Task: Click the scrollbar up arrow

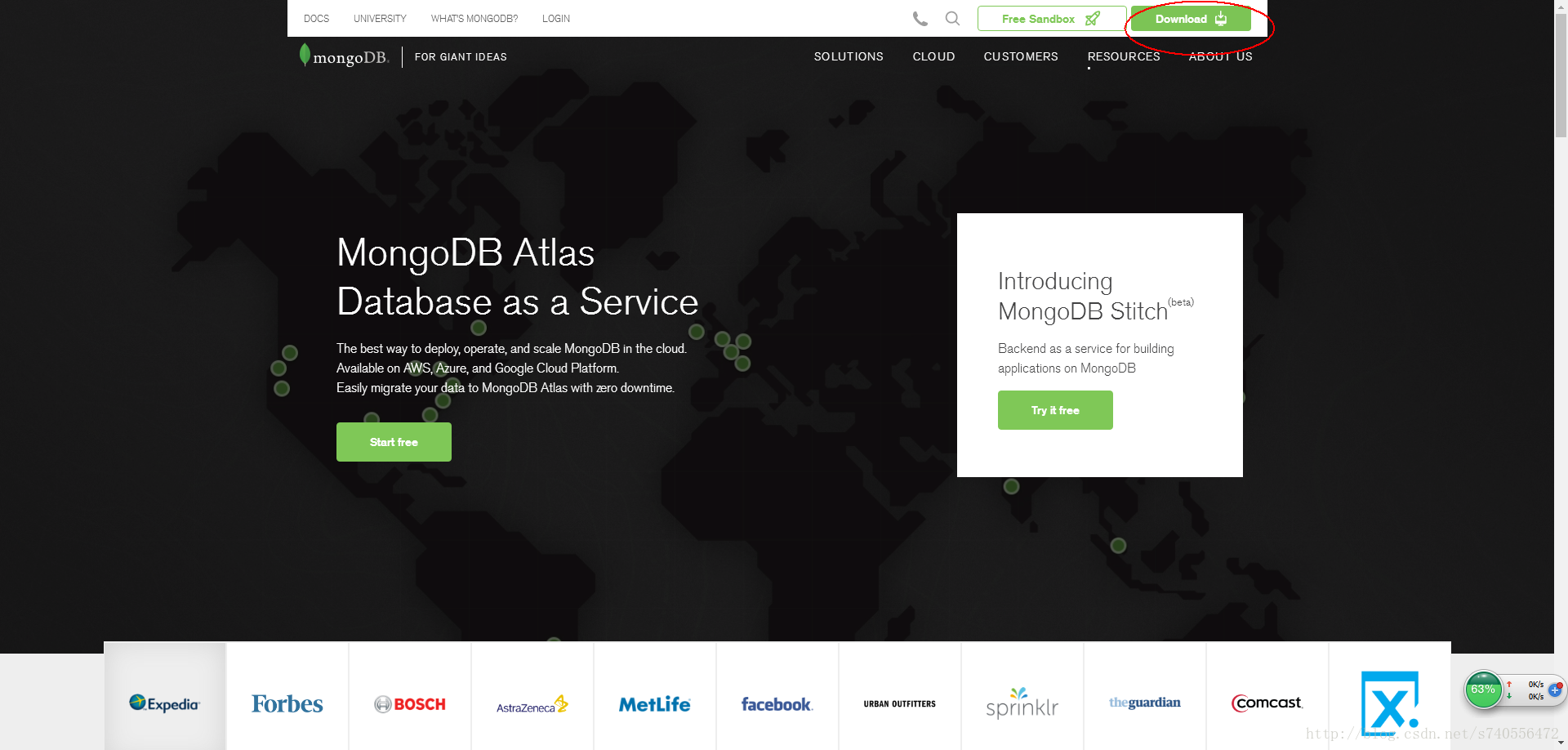Action: pos(1561,6)
